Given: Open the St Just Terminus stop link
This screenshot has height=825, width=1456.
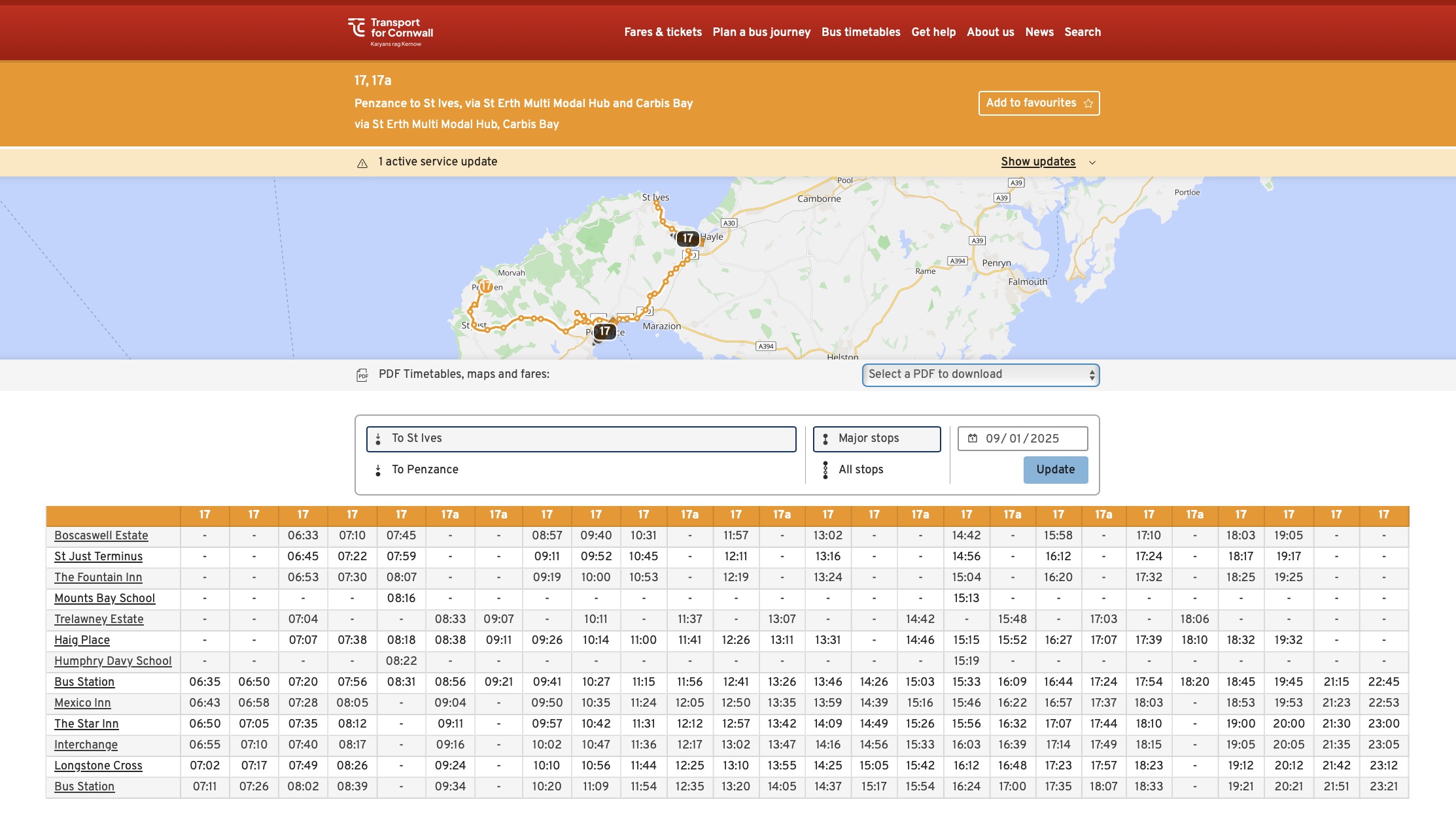Looking at the screenshot, I should [x=98, y=557].
